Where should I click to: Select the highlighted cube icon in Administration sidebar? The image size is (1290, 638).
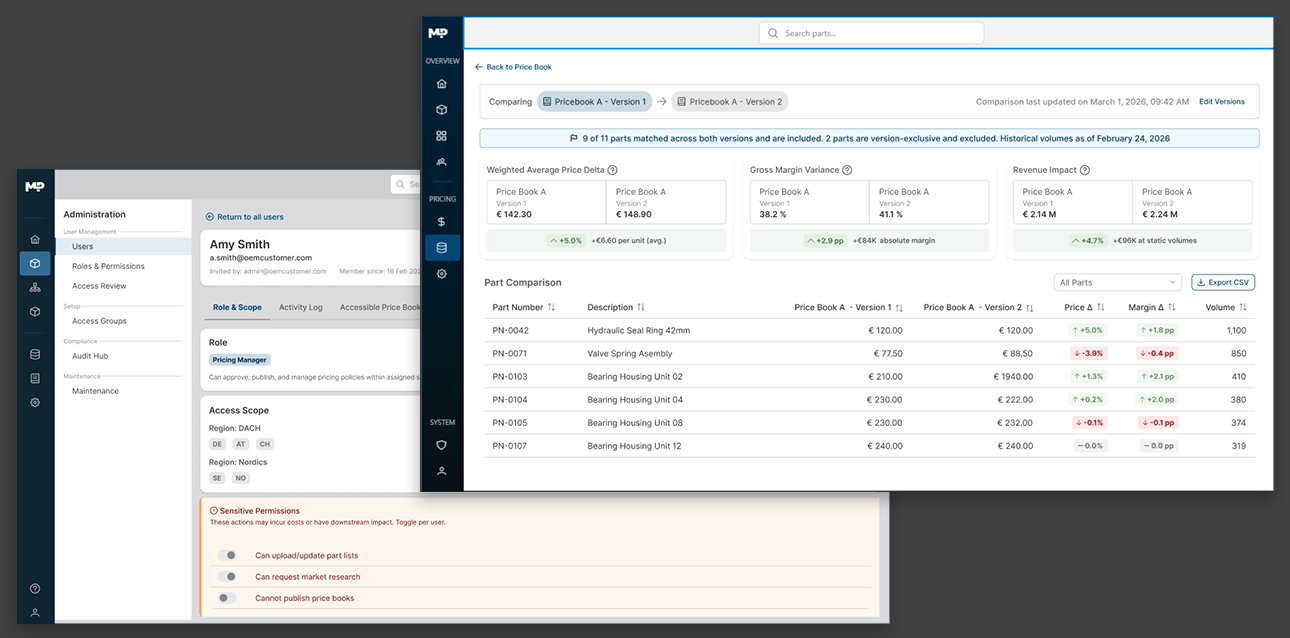click(x=35, y=264)
